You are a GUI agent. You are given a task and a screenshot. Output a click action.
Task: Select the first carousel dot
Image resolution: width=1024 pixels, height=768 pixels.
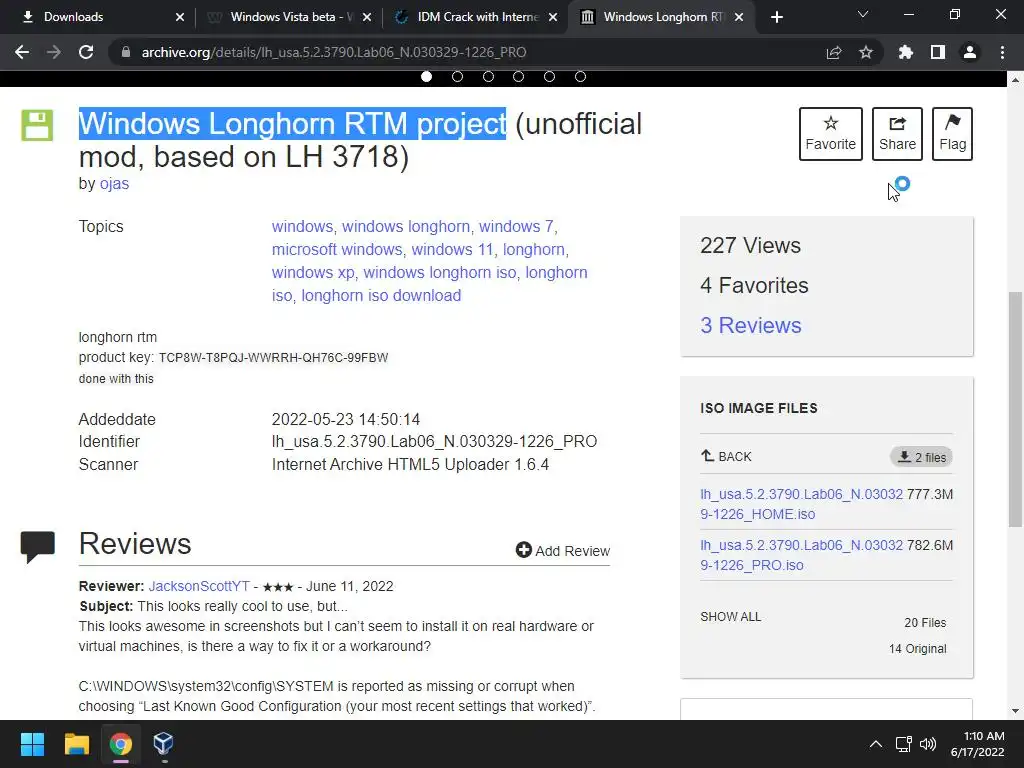coord(426,76)
